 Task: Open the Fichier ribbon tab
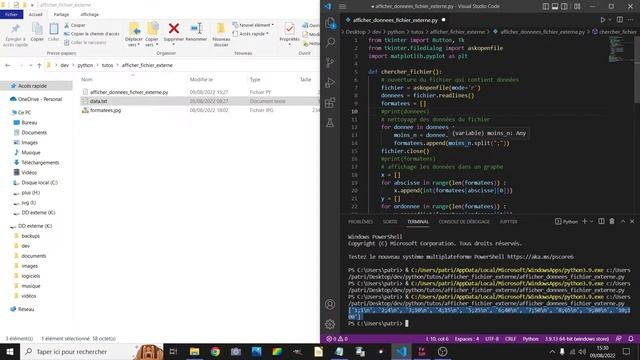[11, 14]
